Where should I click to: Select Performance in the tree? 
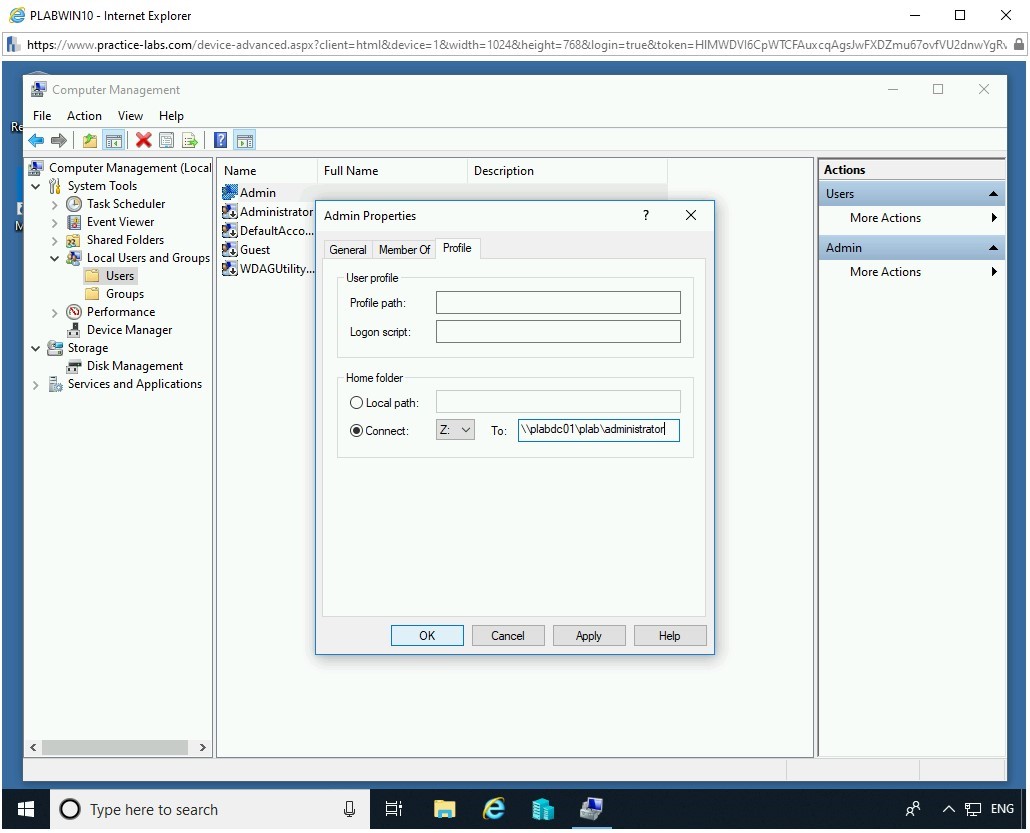tap(121, 312)
